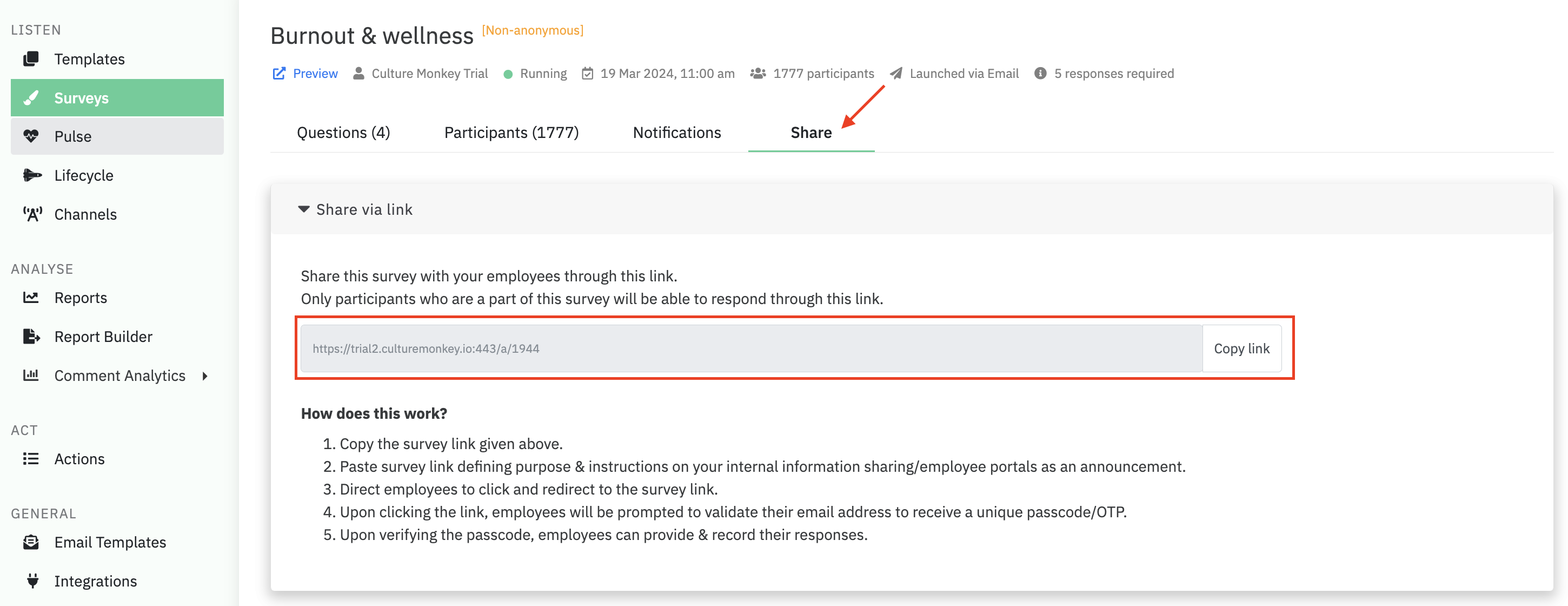Collapse the Share via link section
Viewport: 1568px width, 606px height.
(x=304, y=209)
